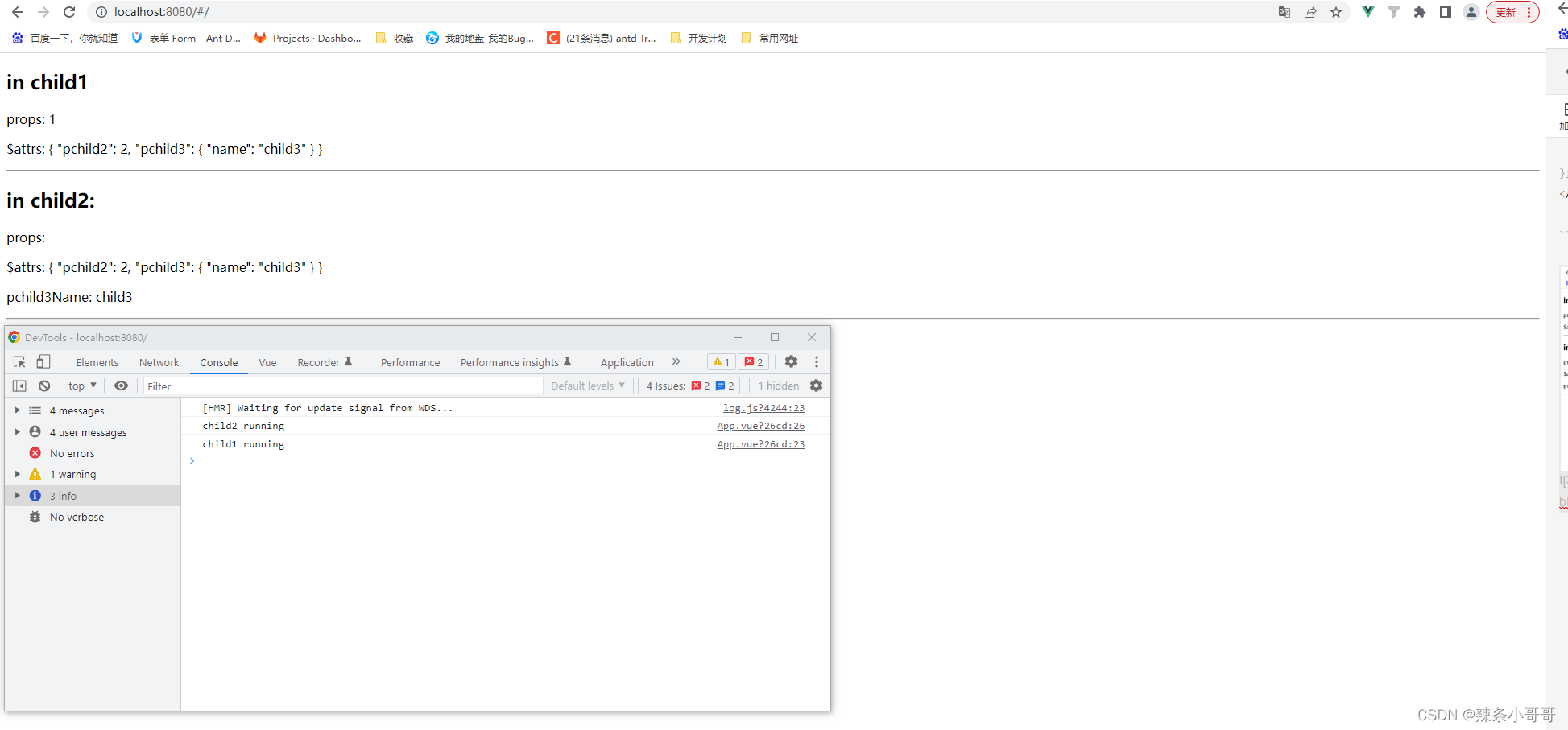Open 我的地盘-我的Bug bookmark
The image size is (1568, 730).
(x=480, y=38)
